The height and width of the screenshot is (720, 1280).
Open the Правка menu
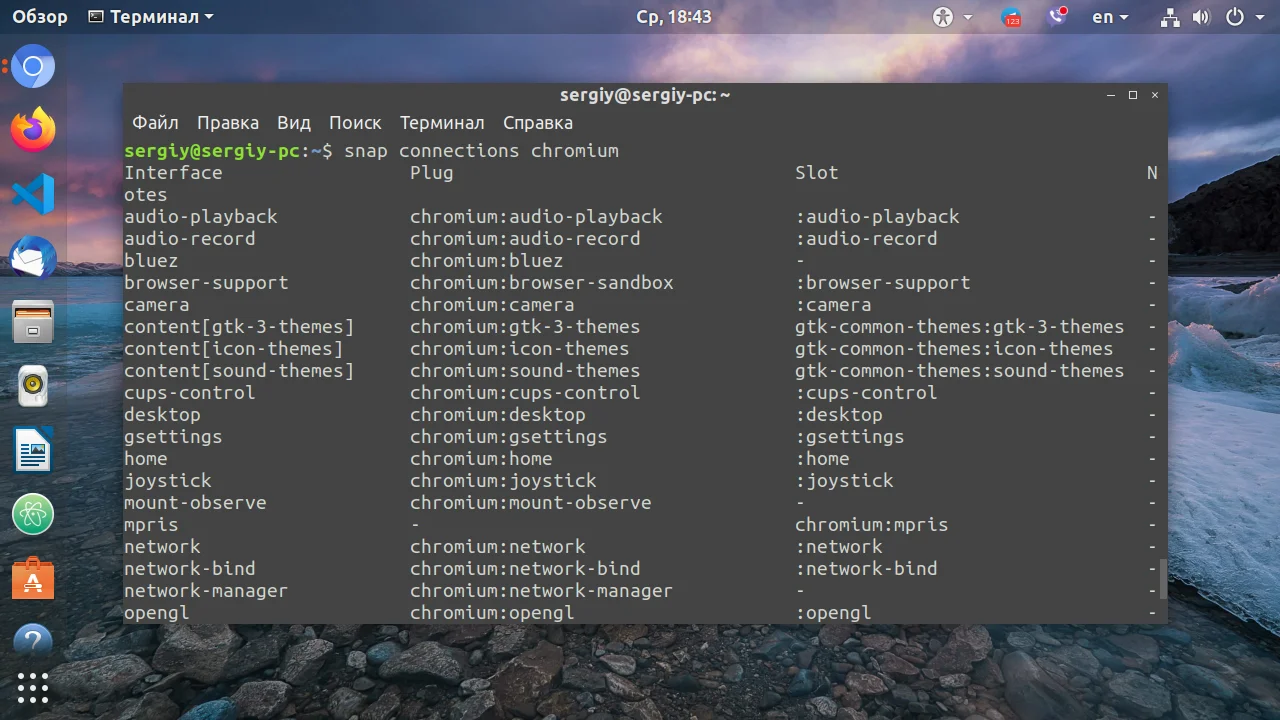point(228,123)
